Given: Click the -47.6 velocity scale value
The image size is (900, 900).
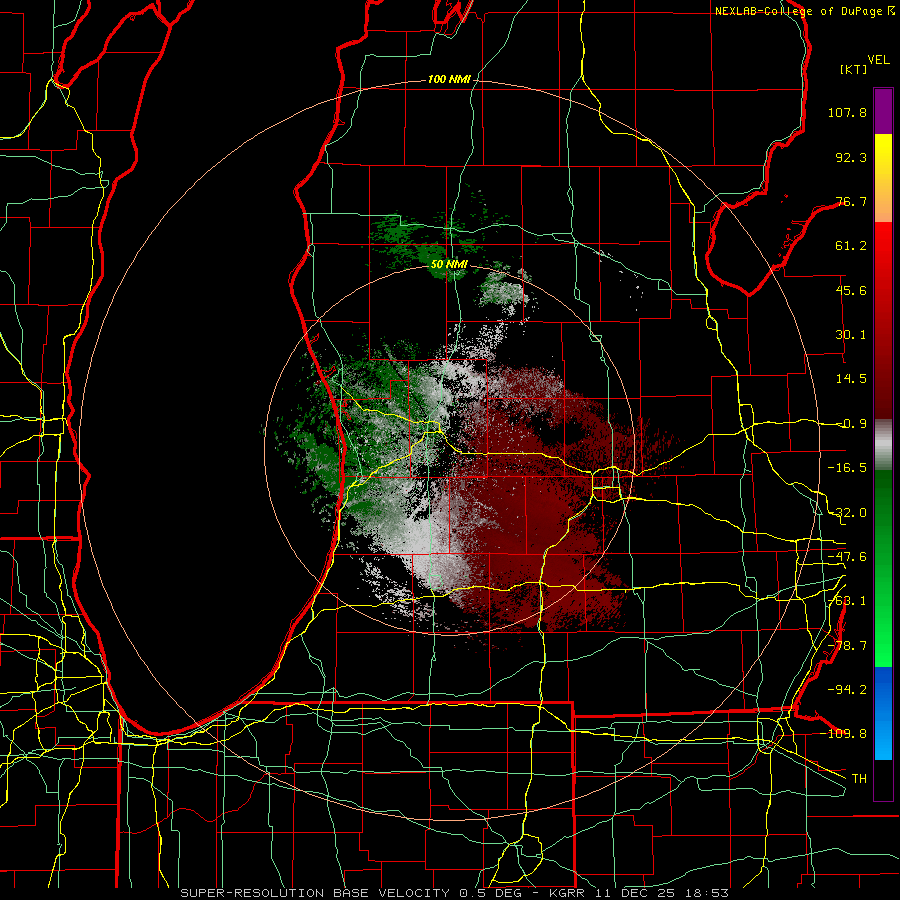Looking at the screenshot, I should tap(847, 557).
